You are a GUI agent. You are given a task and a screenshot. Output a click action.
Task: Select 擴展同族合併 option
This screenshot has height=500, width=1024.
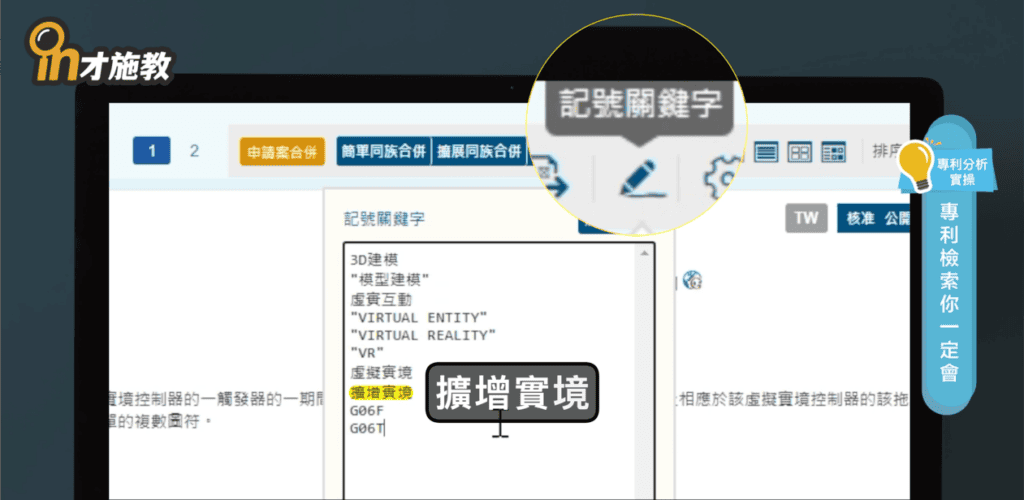[x=480, y=152]
